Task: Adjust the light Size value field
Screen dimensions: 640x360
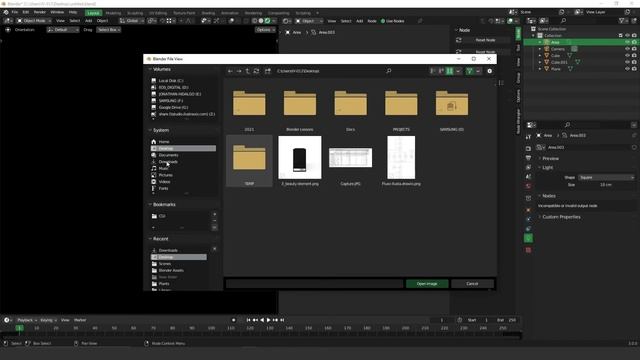Action: point(606,184)
